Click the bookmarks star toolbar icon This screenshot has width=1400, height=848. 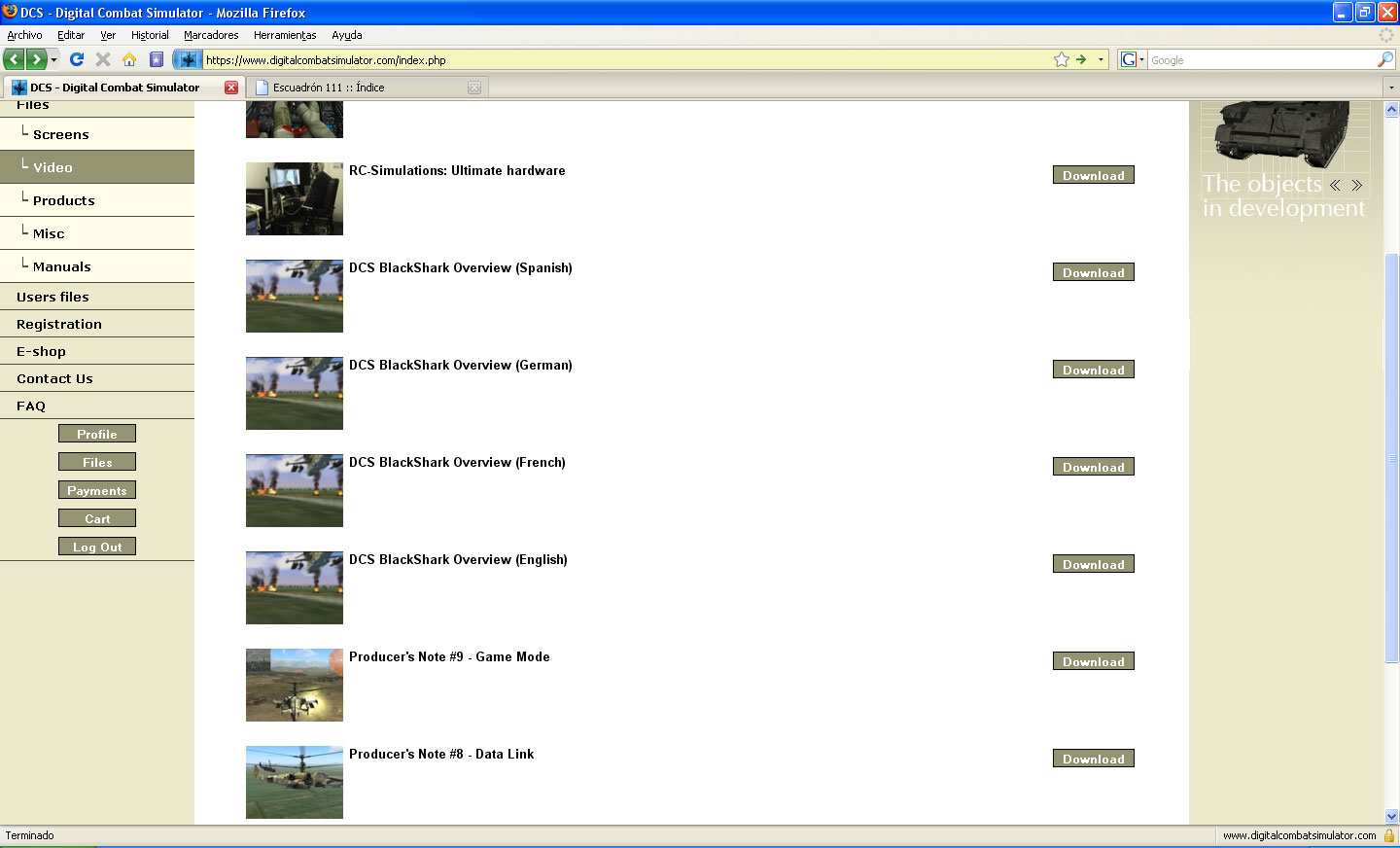coord(156,59)
